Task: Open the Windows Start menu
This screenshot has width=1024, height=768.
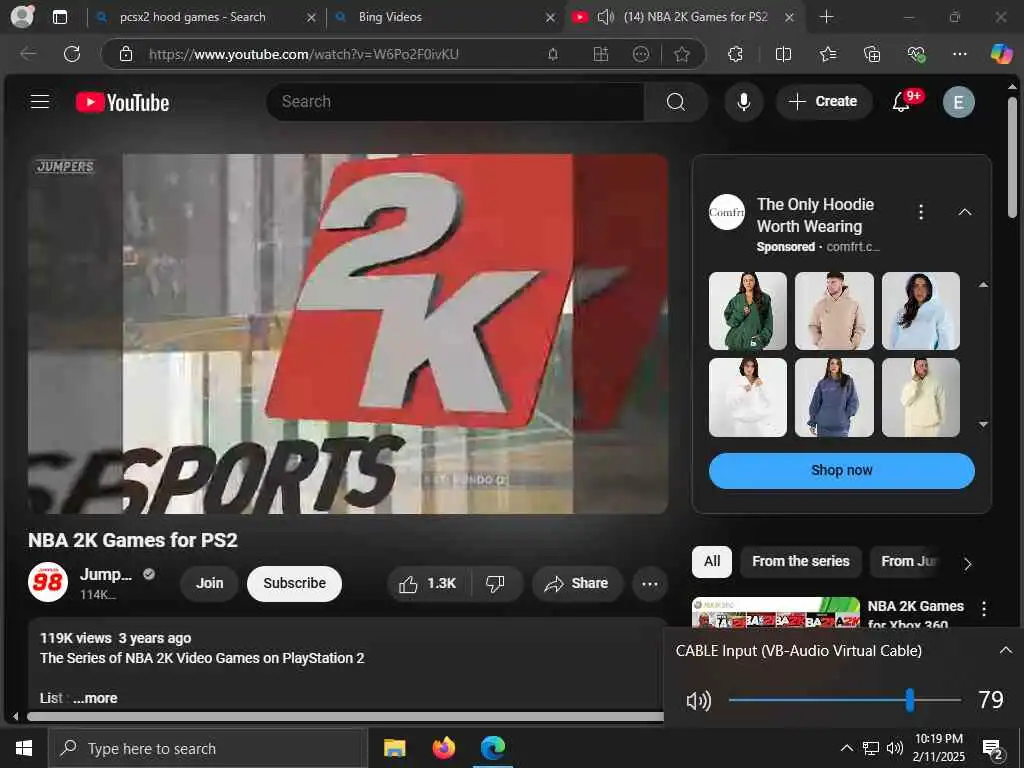Action: click(x=24, y=748)
